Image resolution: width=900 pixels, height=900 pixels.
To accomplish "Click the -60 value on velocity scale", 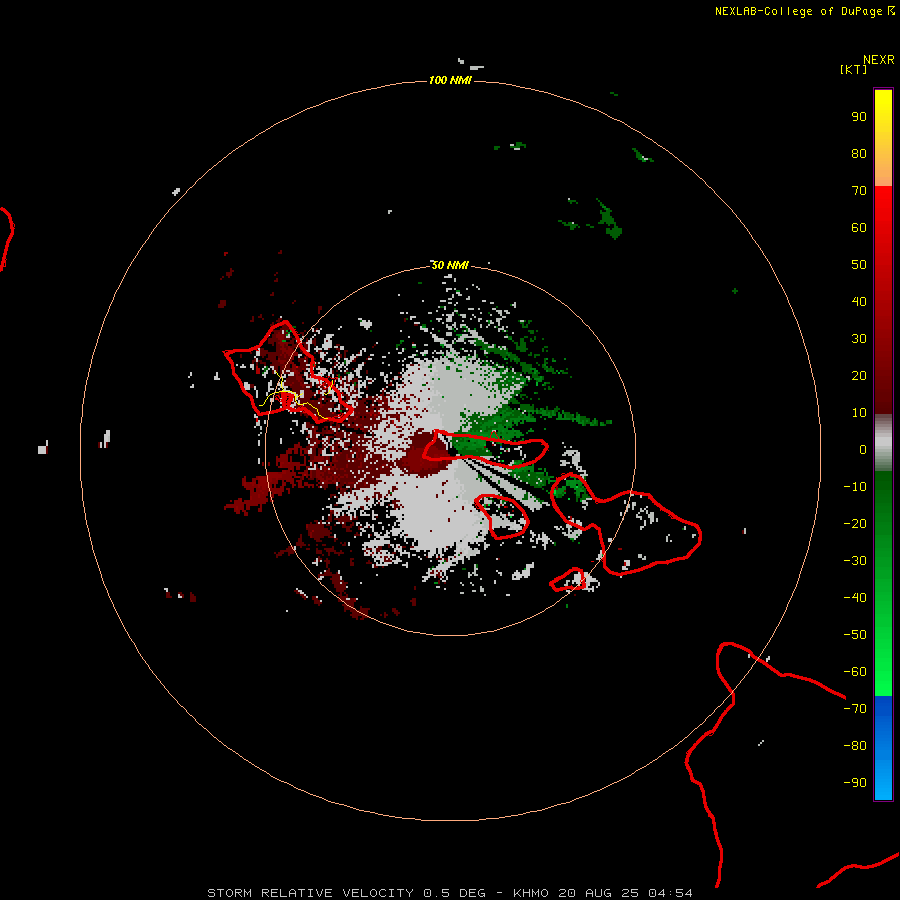I will [x=855, y=672].
